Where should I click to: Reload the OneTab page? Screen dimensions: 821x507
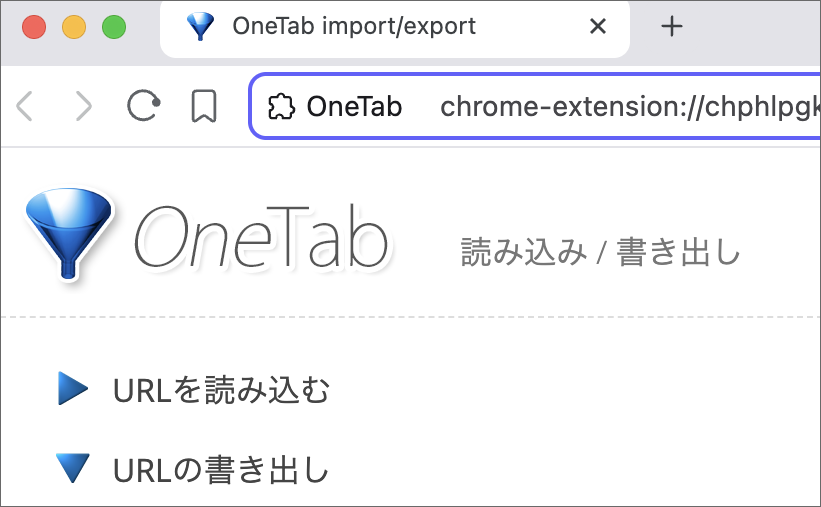143,106
